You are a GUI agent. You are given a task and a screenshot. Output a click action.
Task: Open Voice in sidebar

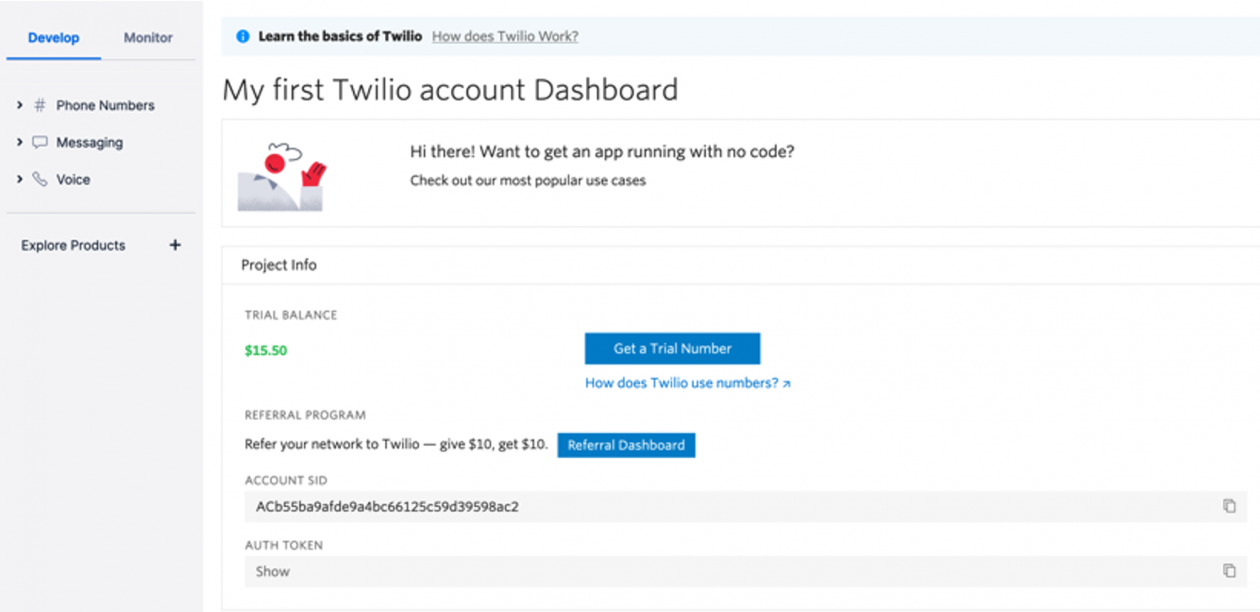click(73, 179)
